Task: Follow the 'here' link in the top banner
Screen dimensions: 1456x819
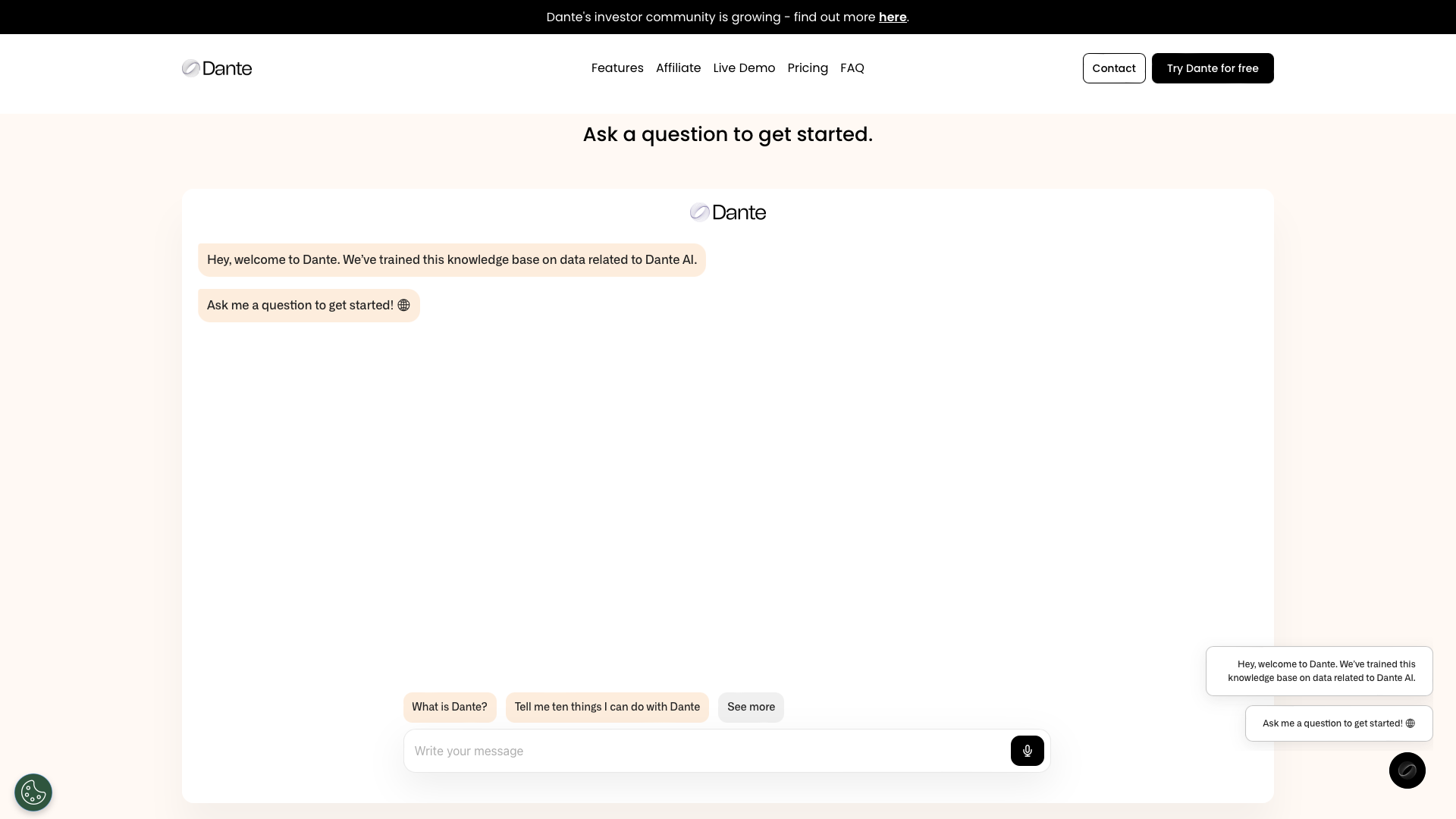Action: [893, 17]
